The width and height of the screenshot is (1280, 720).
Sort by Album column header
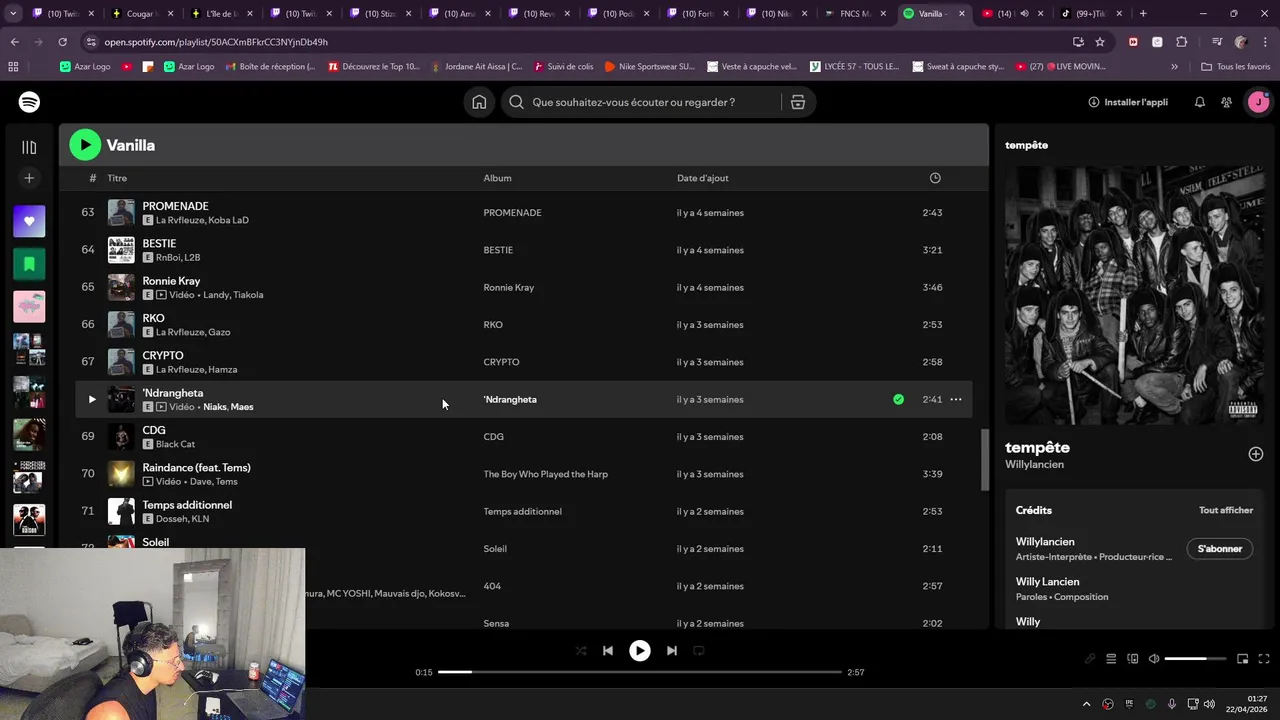497,178
